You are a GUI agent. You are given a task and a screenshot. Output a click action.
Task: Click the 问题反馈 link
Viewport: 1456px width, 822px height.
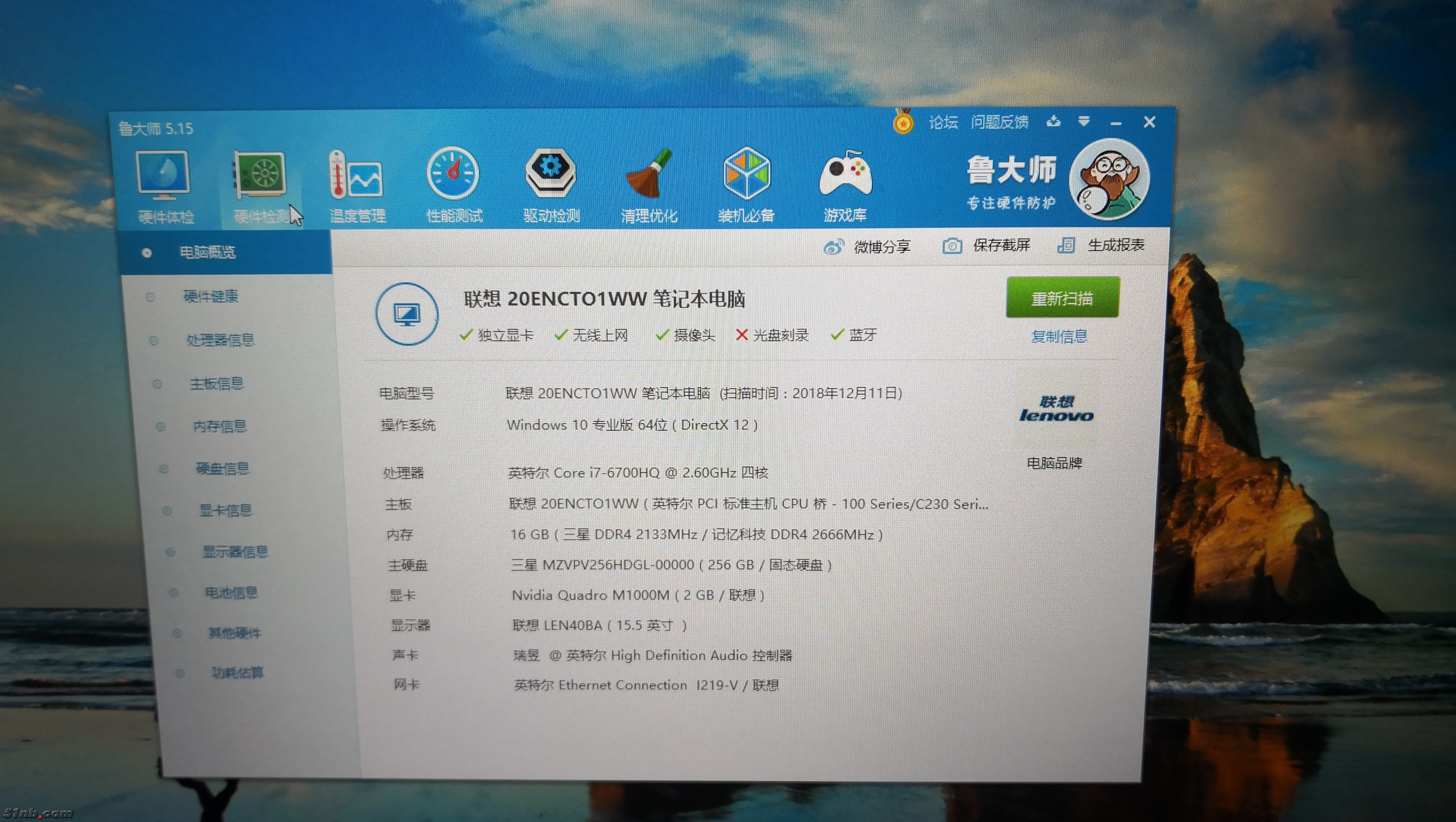coord(999,122)
